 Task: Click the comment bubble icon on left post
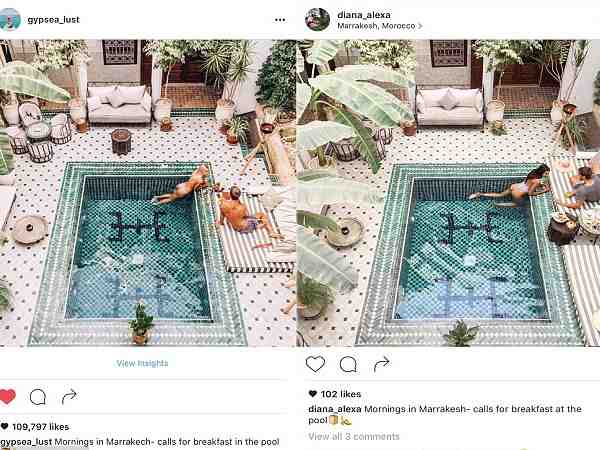[38, 397]
